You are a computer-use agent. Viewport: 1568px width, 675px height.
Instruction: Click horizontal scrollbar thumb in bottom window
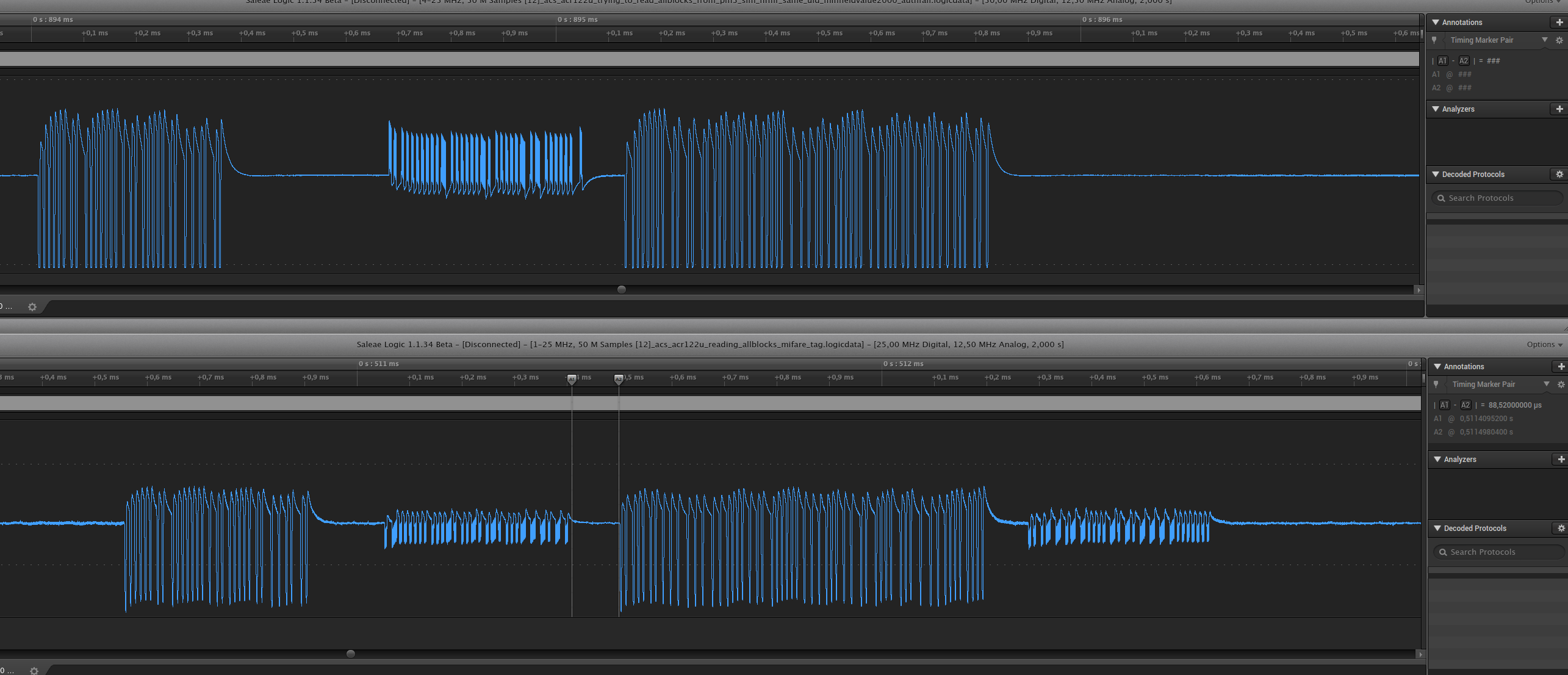(351, 654)
